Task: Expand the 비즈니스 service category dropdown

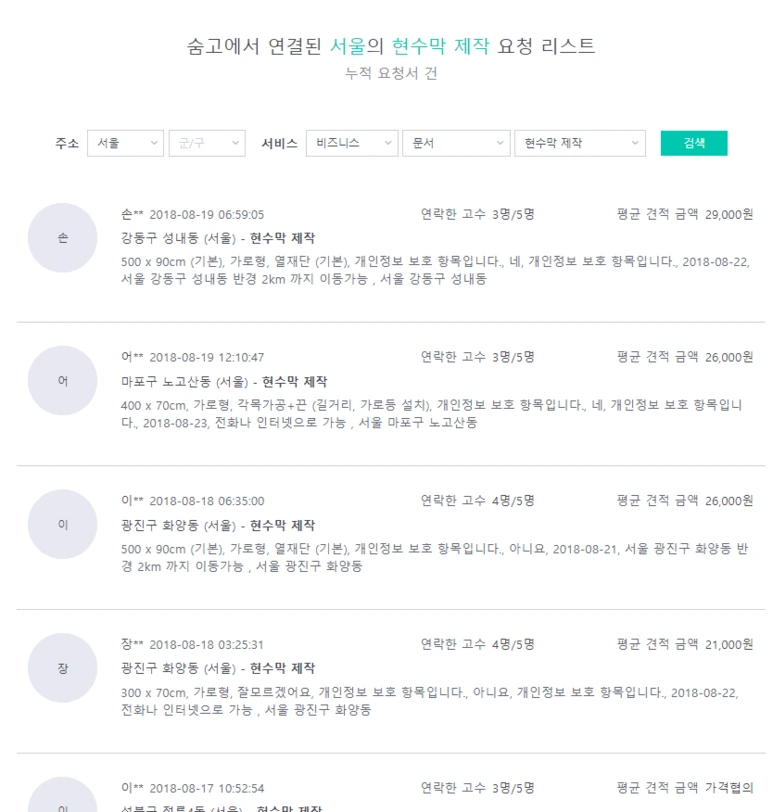Action: 351,144
